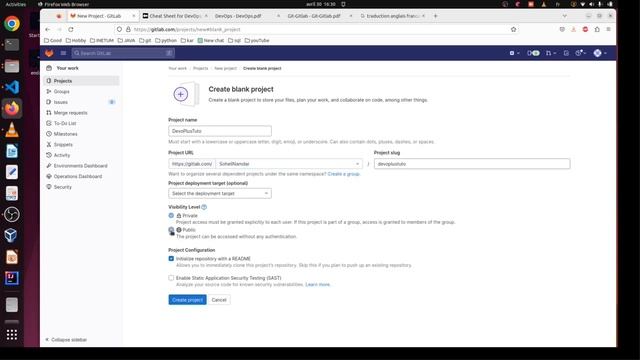Toggle Initialize repository with a README
Viewport: 640px width, 360px height.
171,259
